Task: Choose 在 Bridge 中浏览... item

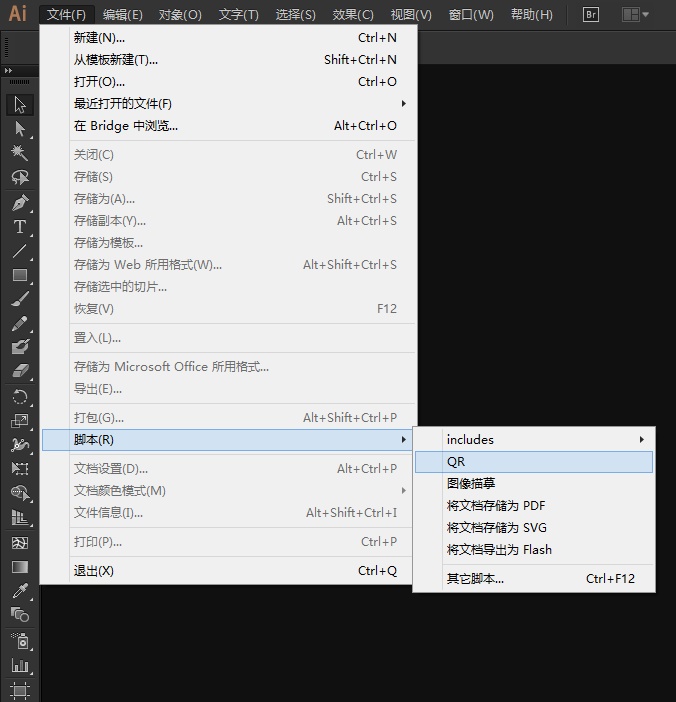Action: pos(228,126)
